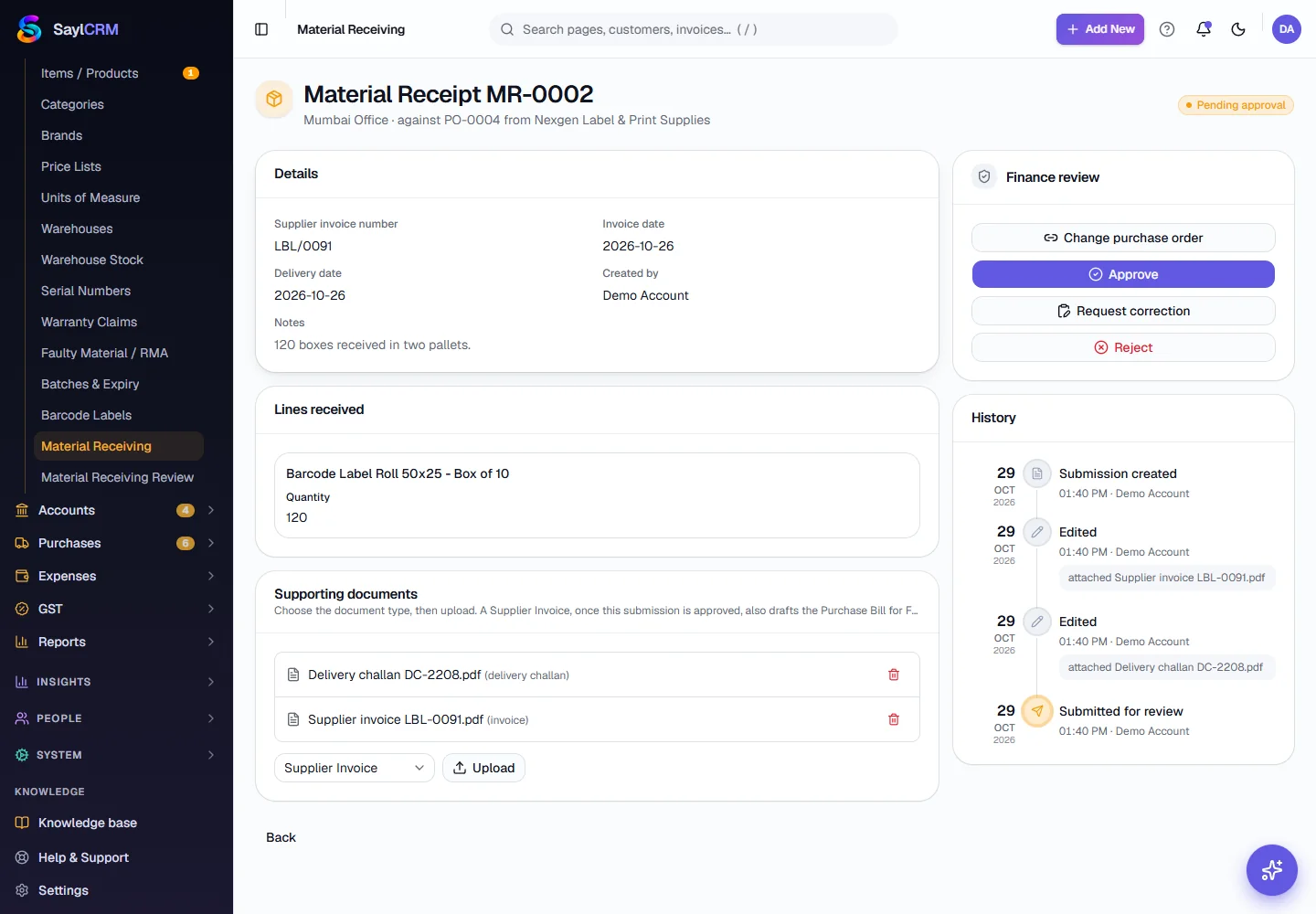Expand the Accounts section chevron

click(211, 510)
